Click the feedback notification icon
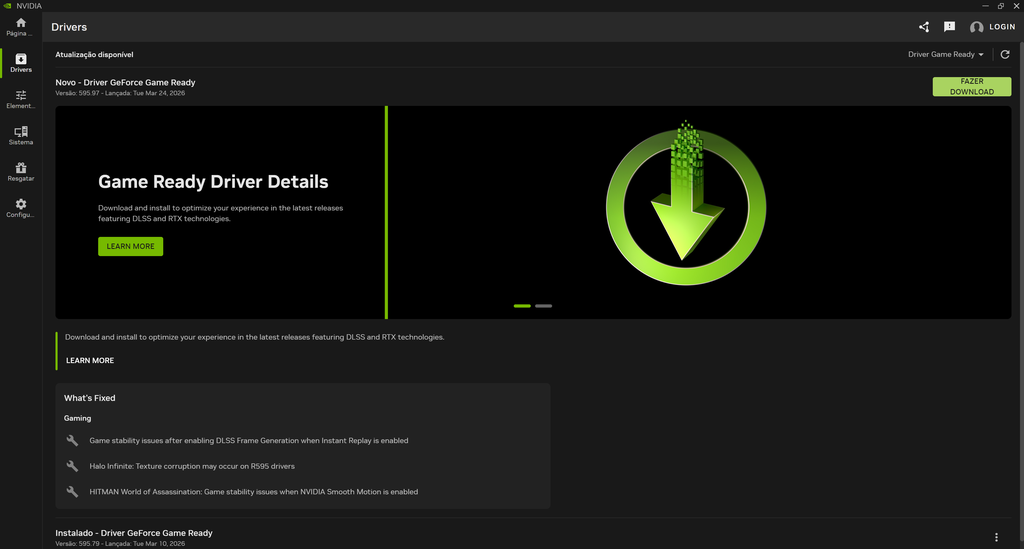Viewport: 1024px width, 549px height. pos(949,27)
